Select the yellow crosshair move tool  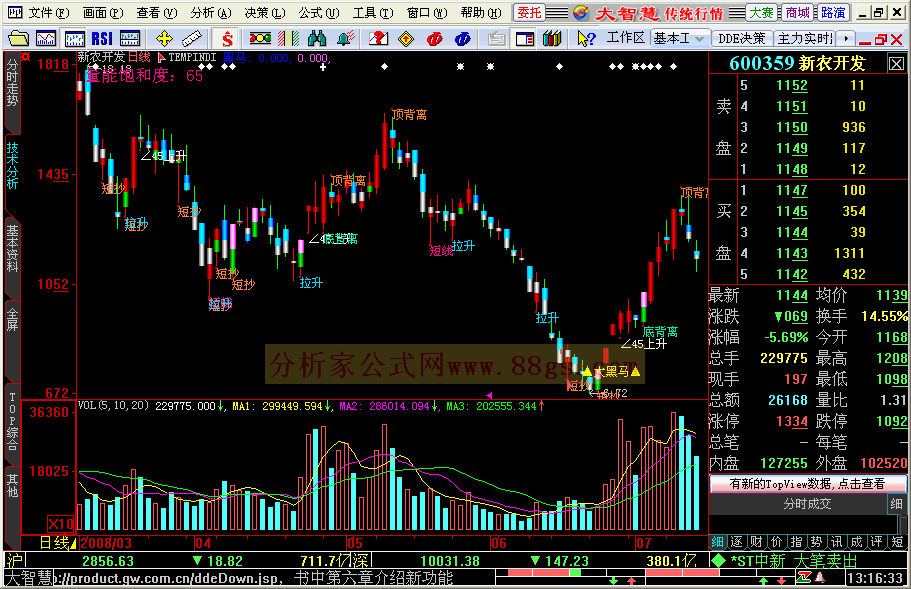tap(164, 39)
